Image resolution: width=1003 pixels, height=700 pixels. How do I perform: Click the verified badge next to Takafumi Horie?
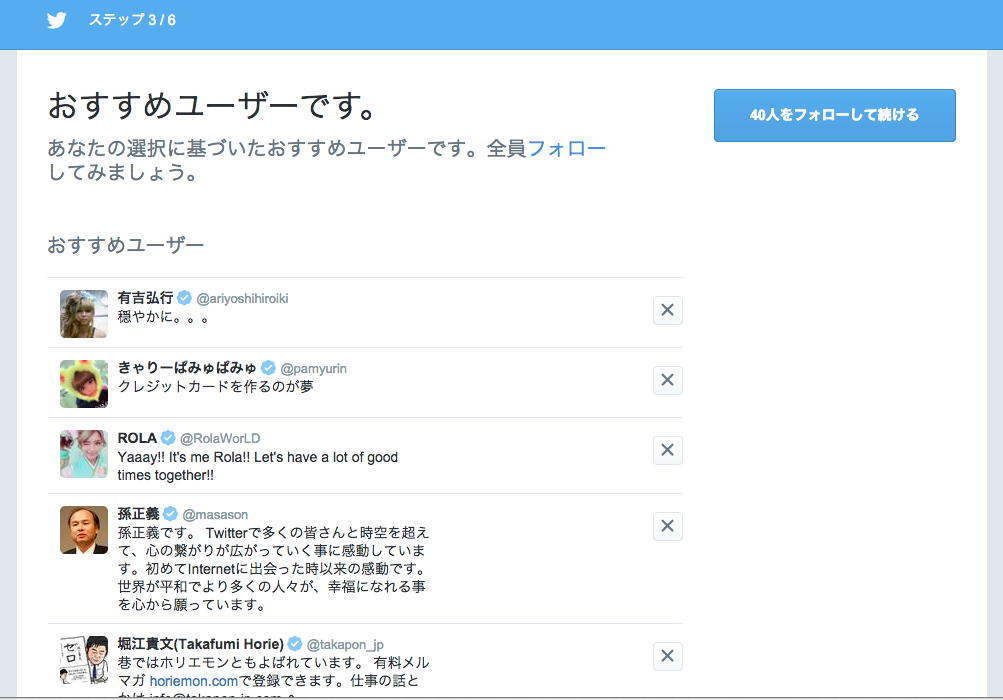pyautogui.click(x=294, y=644)
